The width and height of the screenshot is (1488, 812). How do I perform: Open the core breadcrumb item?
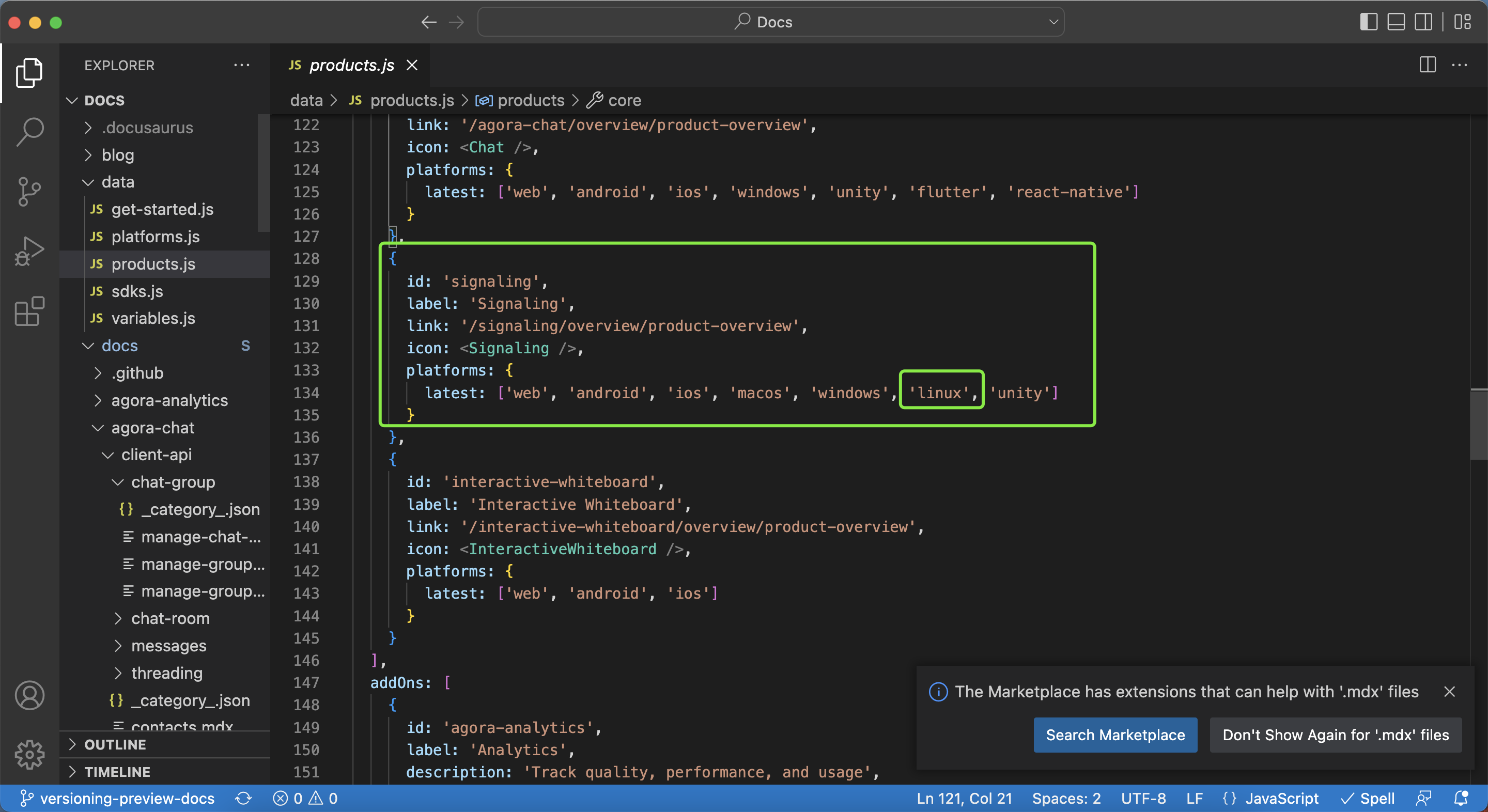tap(625, 100)
